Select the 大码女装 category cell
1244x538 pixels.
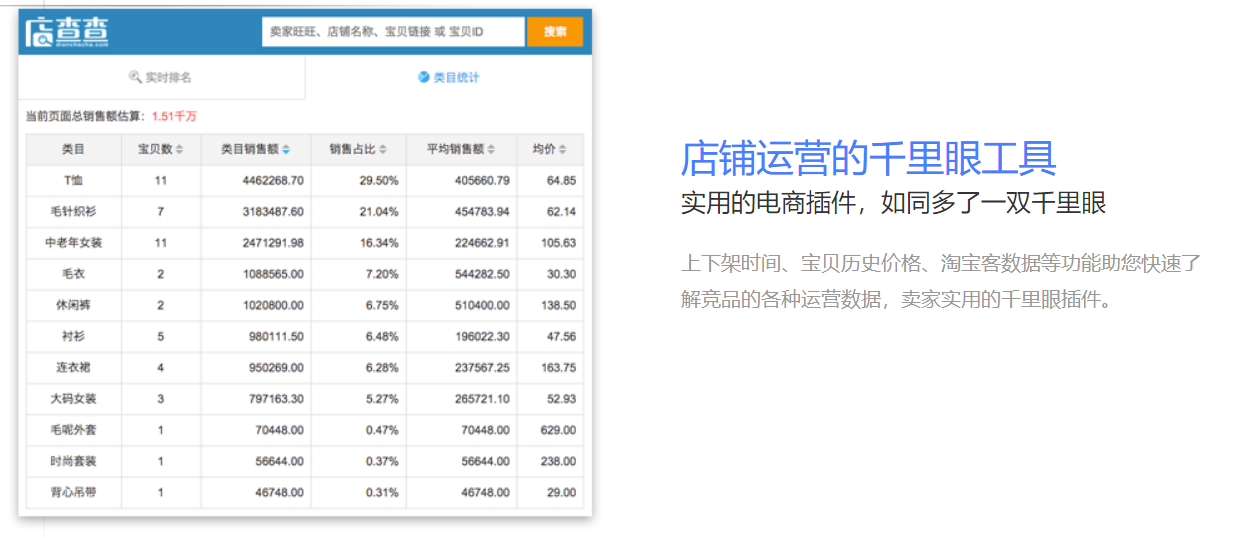coord(73,399)
